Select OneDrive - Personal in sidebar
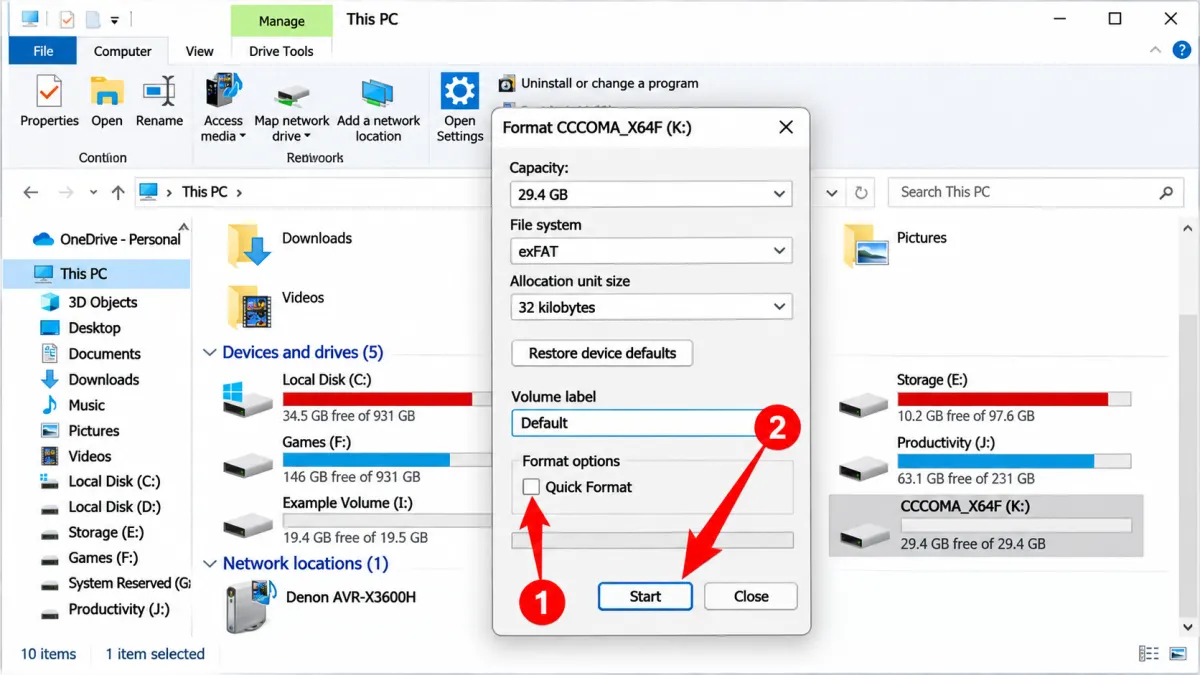 107,239
